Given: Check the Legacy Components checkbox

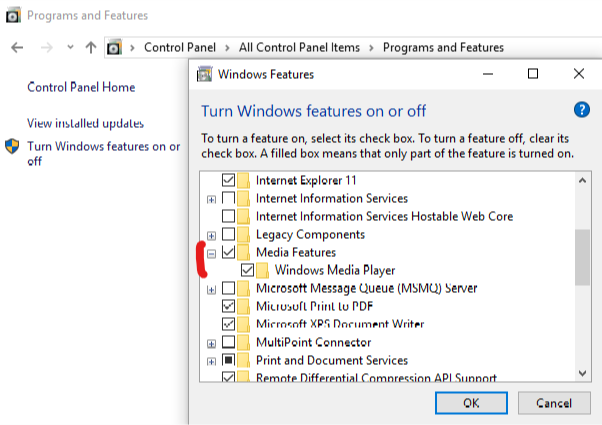Looking at the screenshot, I should (228, 234).
